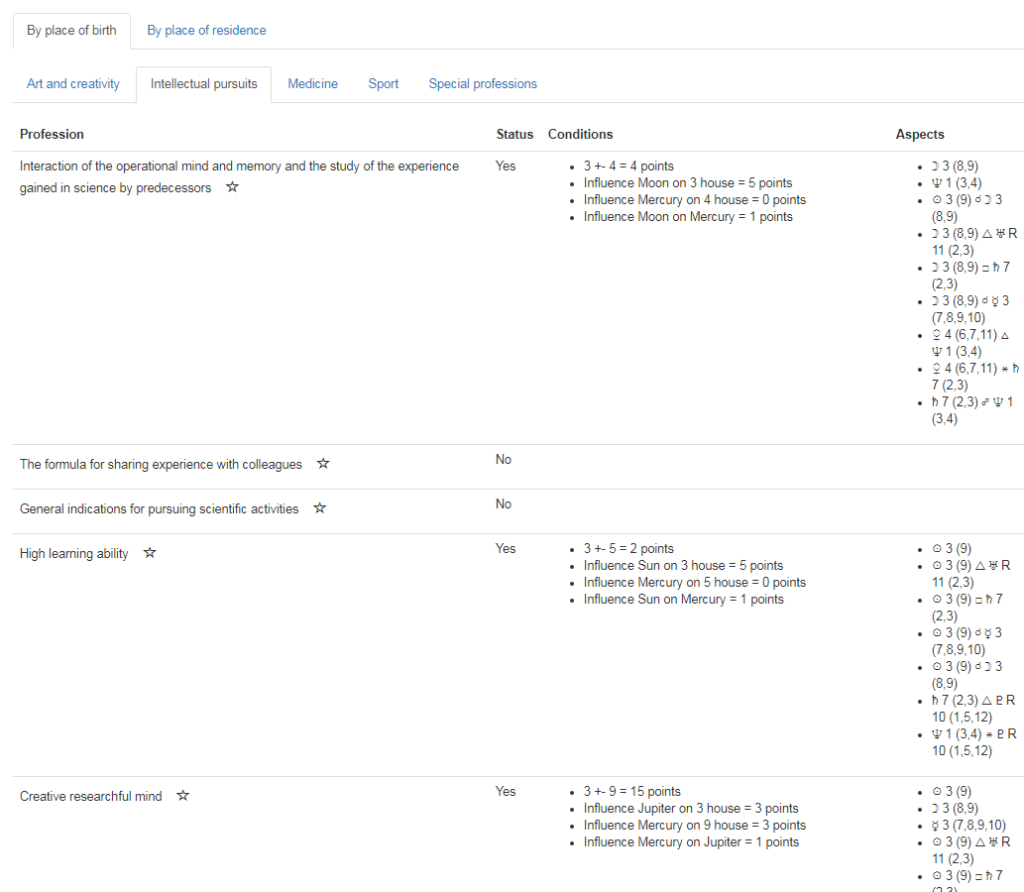Image resolution: width=1024 pixels, height=892 pixels.
Task: Click star beside General indications for scientific activities
Action: [x=320, y=509]
